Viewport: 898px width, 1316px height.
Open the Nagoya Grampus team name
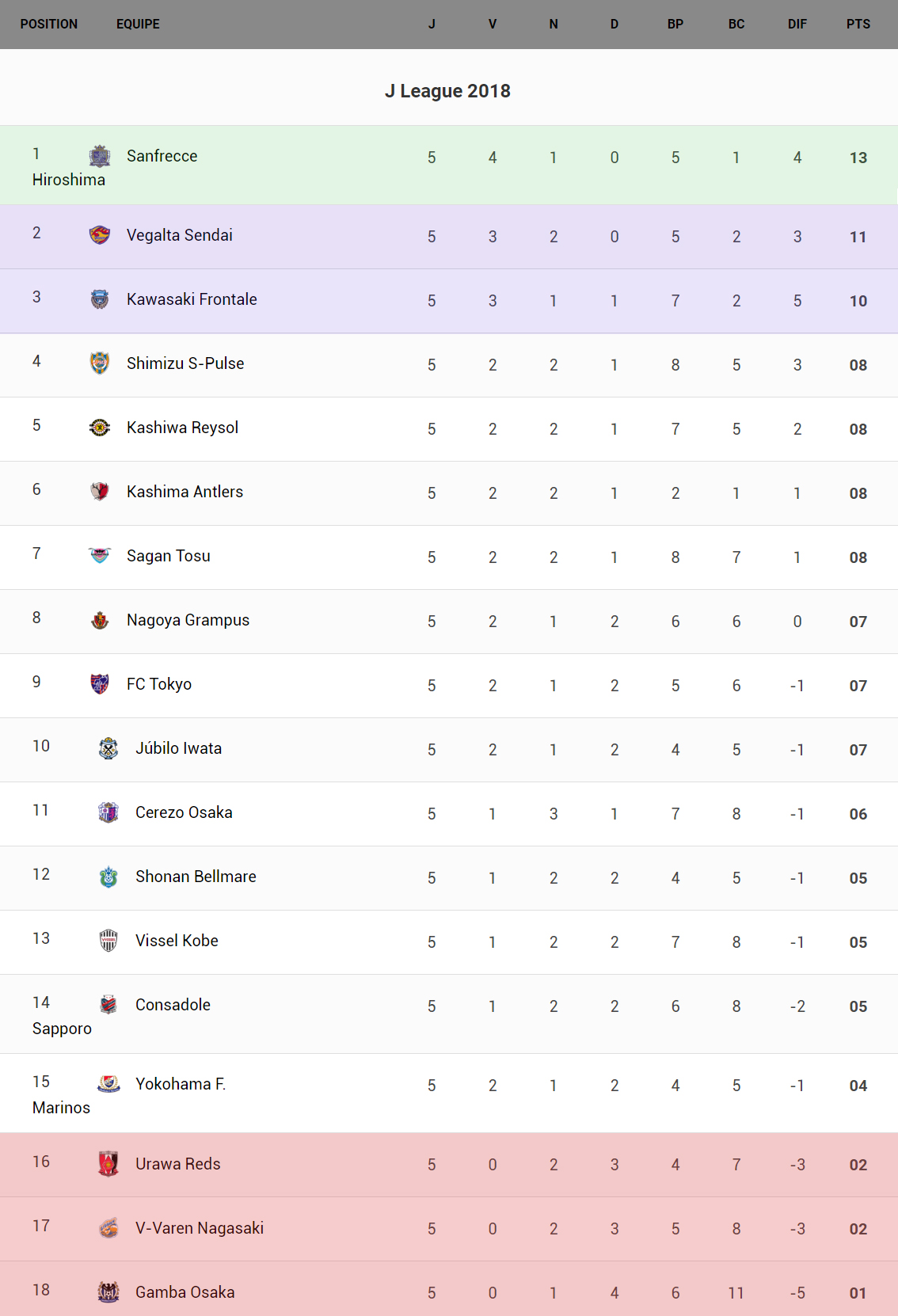pos(188,620)
